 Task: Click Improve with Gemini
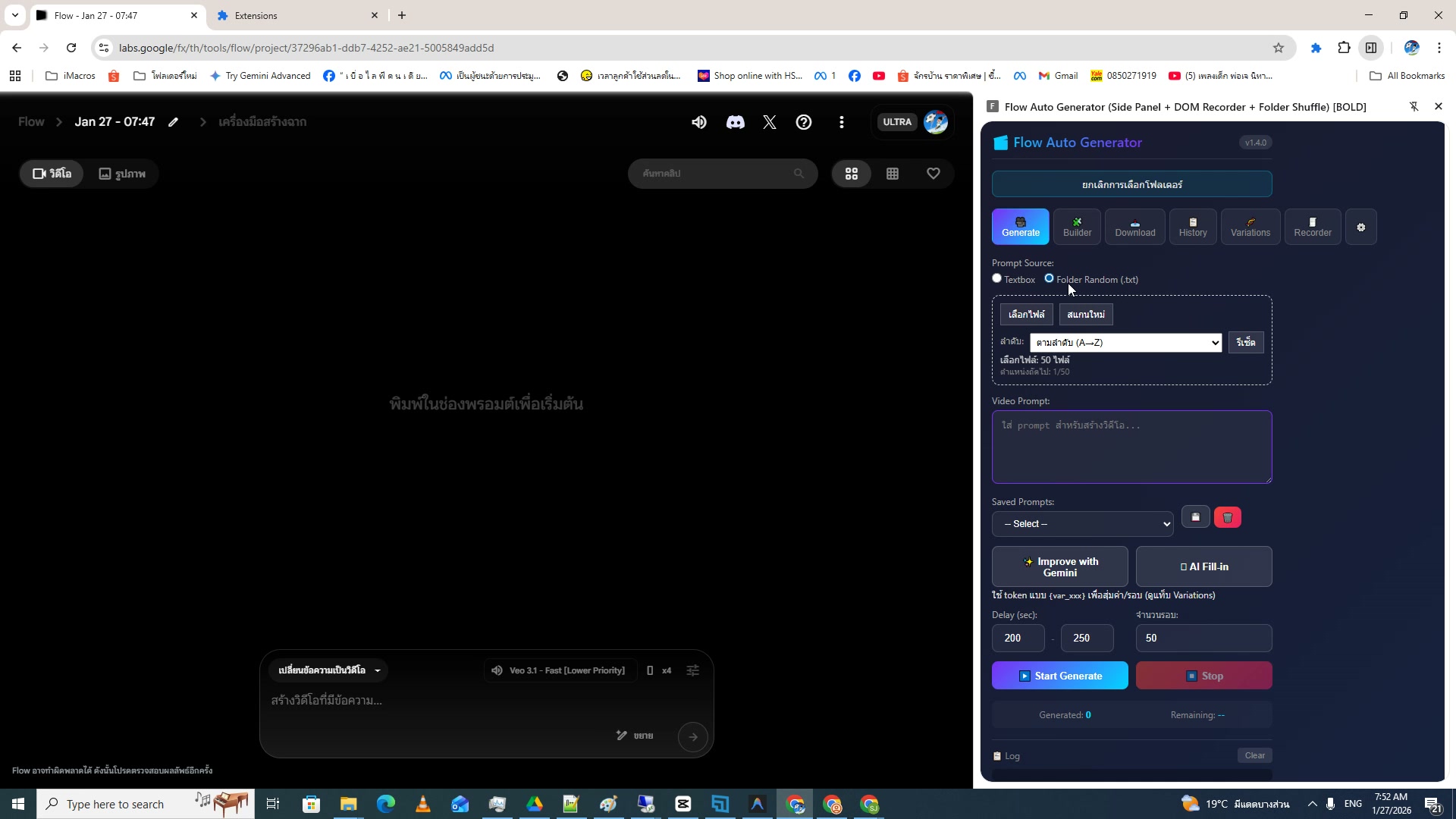[x=1060, y=566]
